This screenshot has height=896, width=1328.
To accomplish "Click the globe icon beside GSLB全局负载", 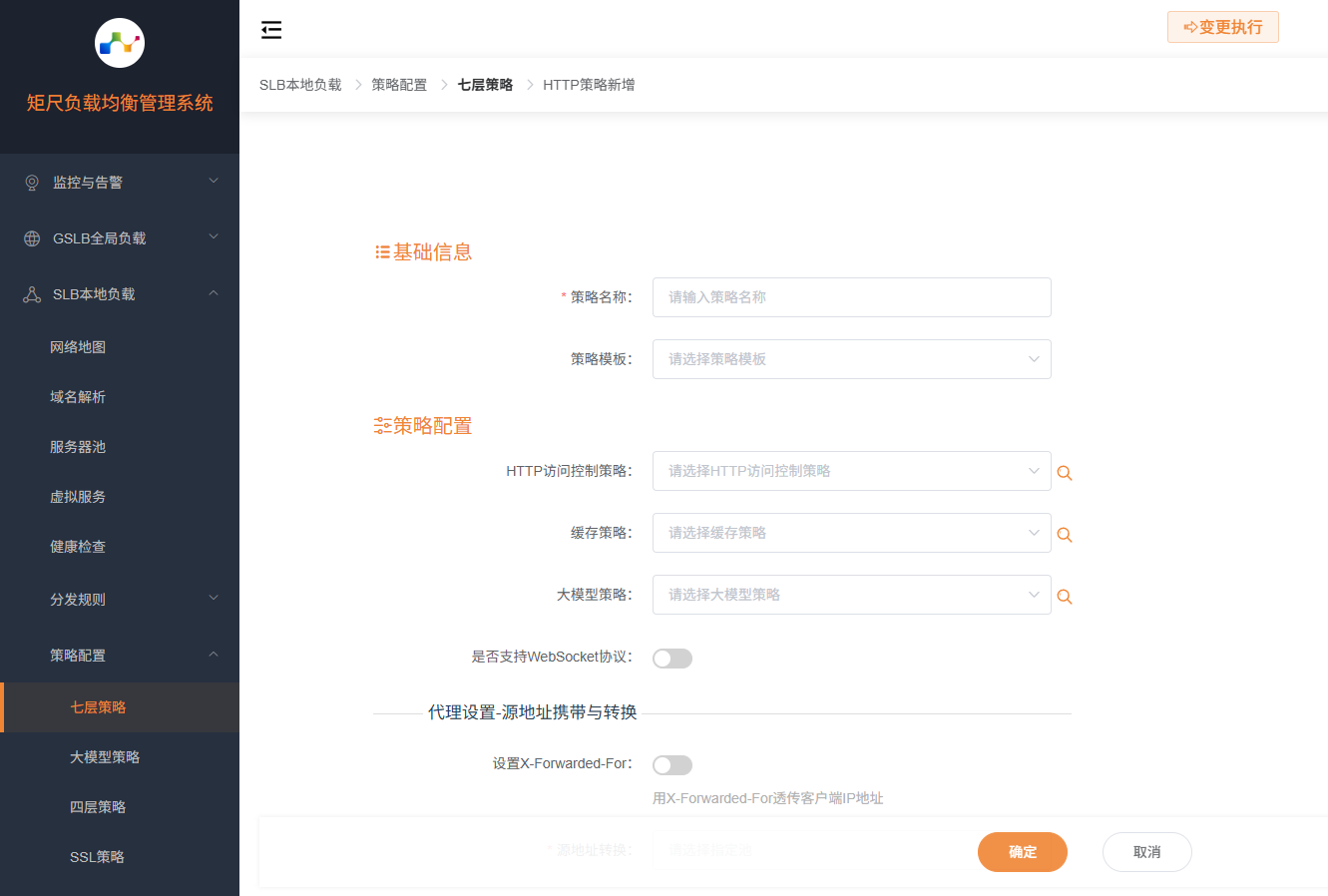I will tap(31, 237).
